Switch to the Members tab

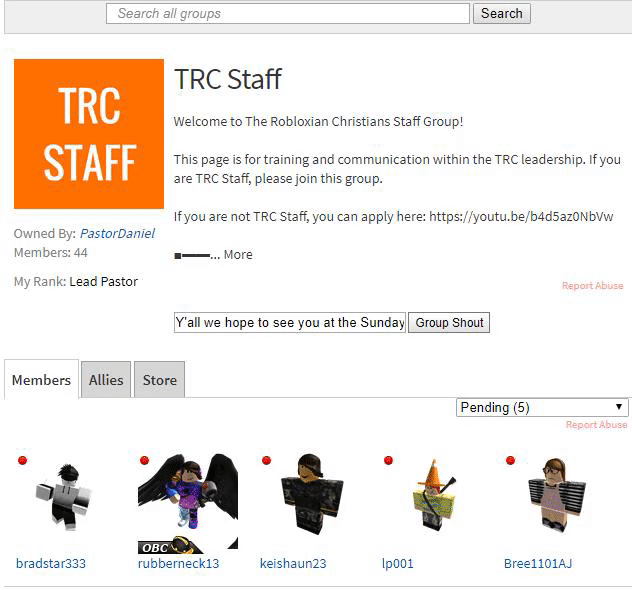pos(41,380)
